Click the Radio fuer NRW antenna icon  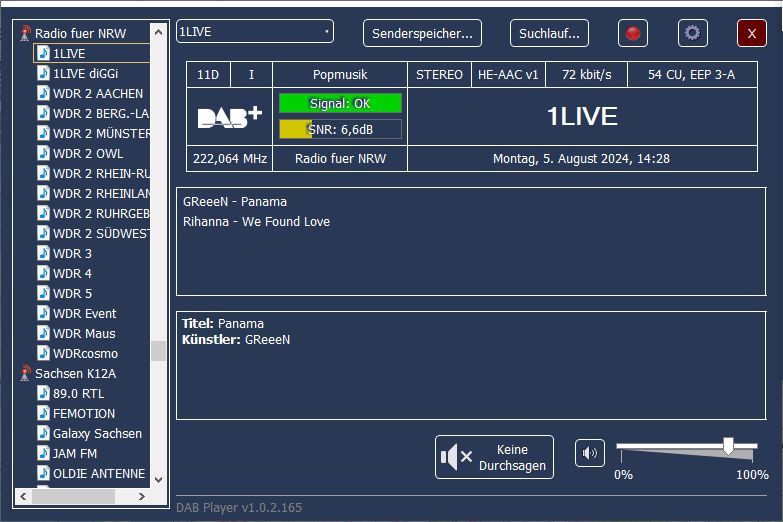click(x=25, y=34)
